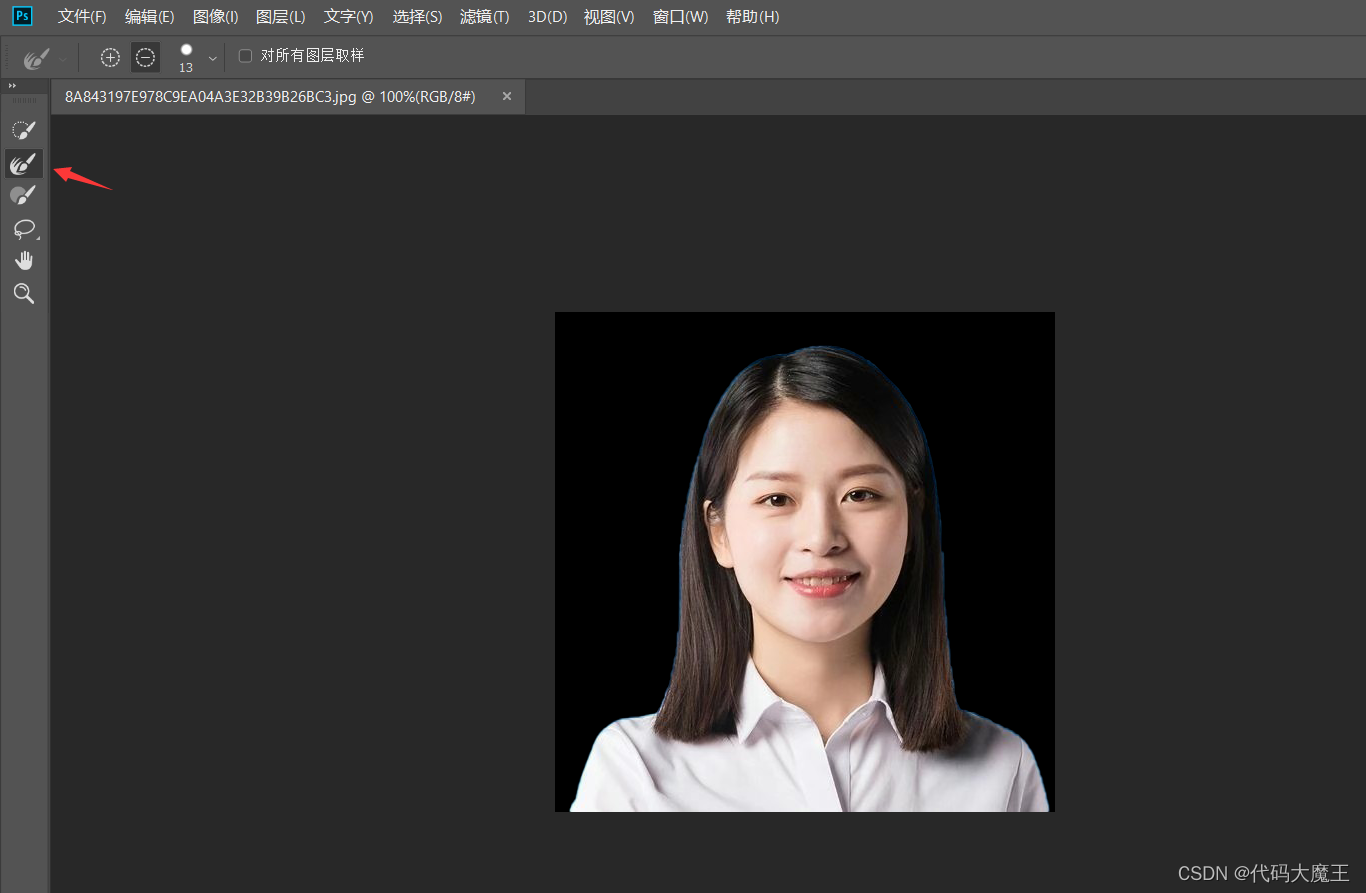Open the 文件(F) menu
Image resolution: width=1366 pixels, height=893 pixels.
tap(82, 17)
